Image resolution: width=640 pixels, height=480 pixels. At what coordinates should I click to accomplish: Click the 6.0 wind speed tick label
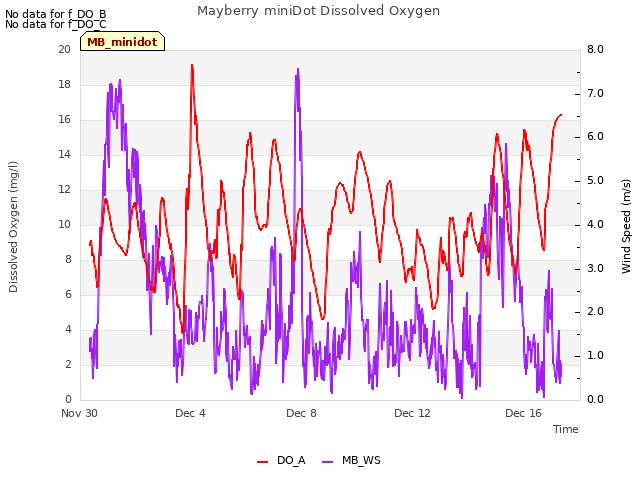595,137
